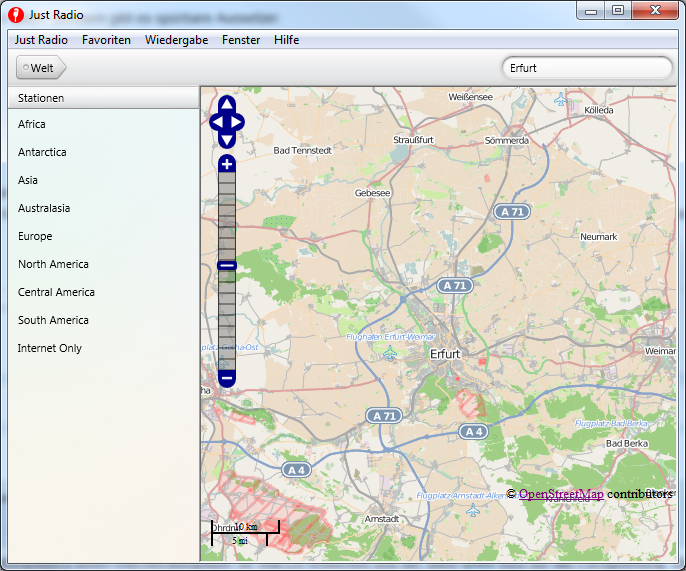This screenshot has height=571, width=686.
Task: Open the Wiedergabe menu
Action: (x=176, y=40)
